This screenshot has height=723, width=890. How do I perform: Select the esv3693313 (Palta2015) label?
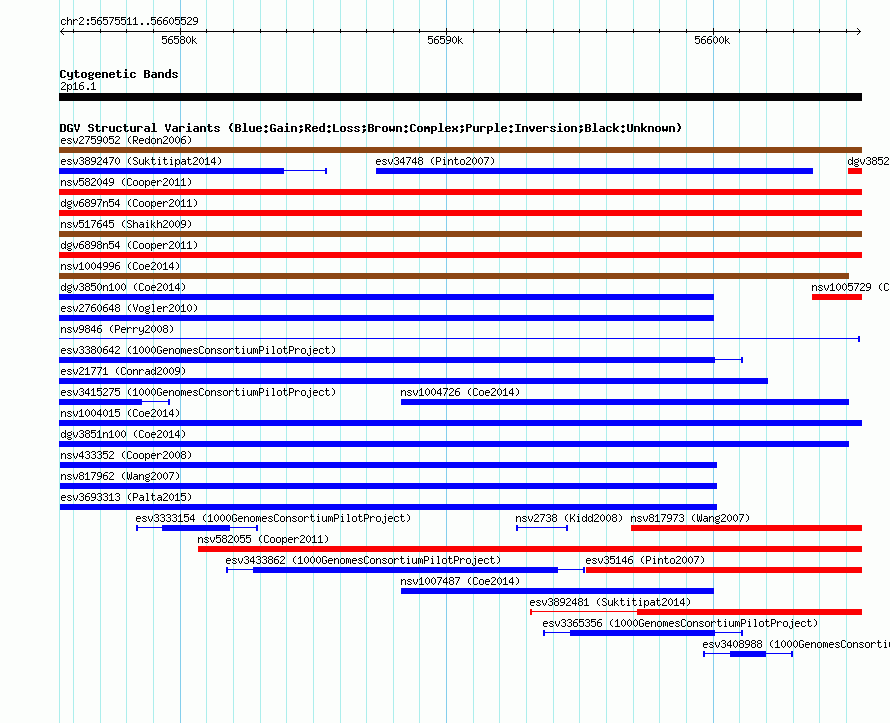[126, 497]
